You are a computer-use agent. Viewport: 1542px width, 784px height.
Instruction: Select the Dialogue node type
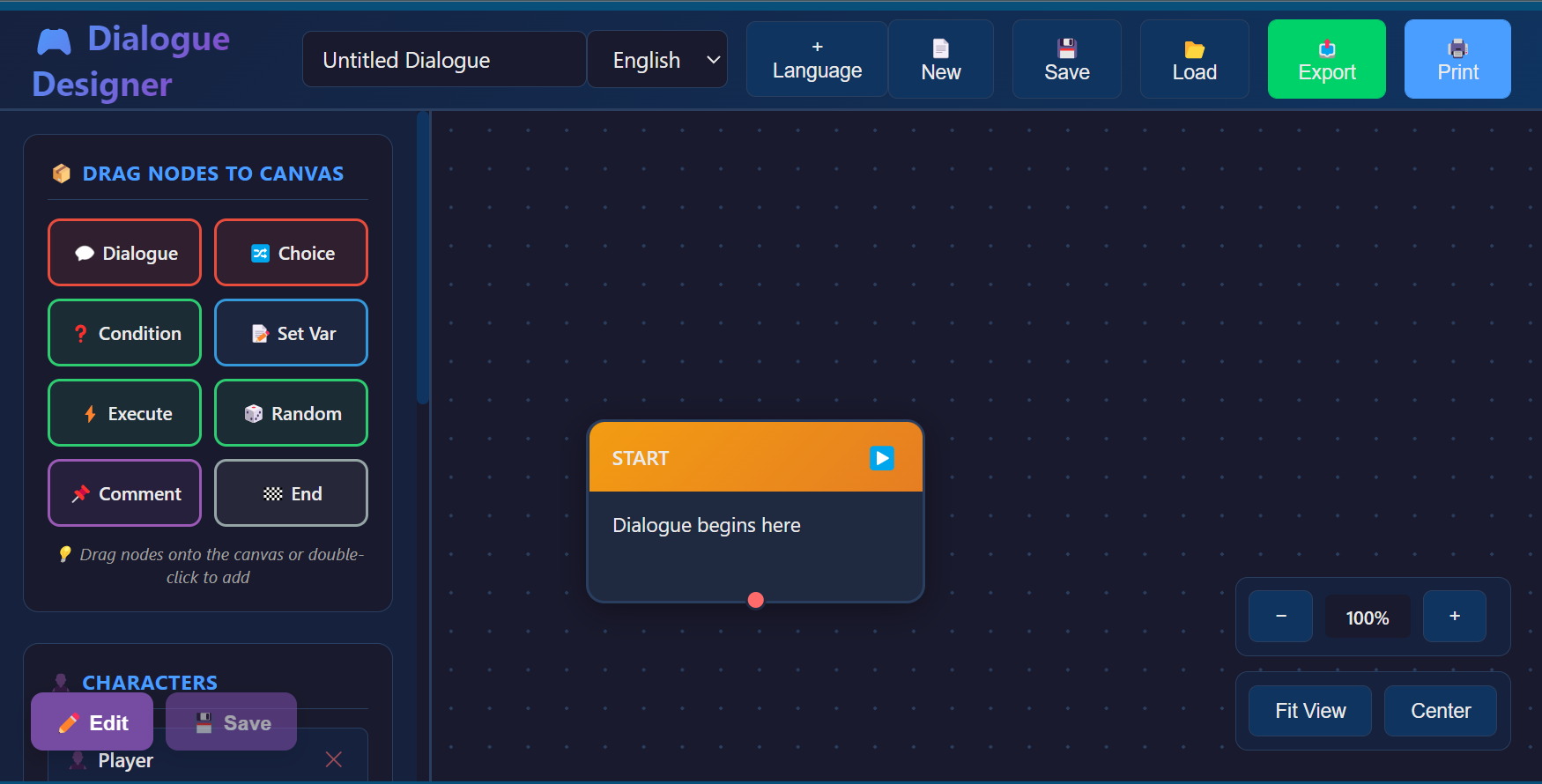(x=124, y=253)
